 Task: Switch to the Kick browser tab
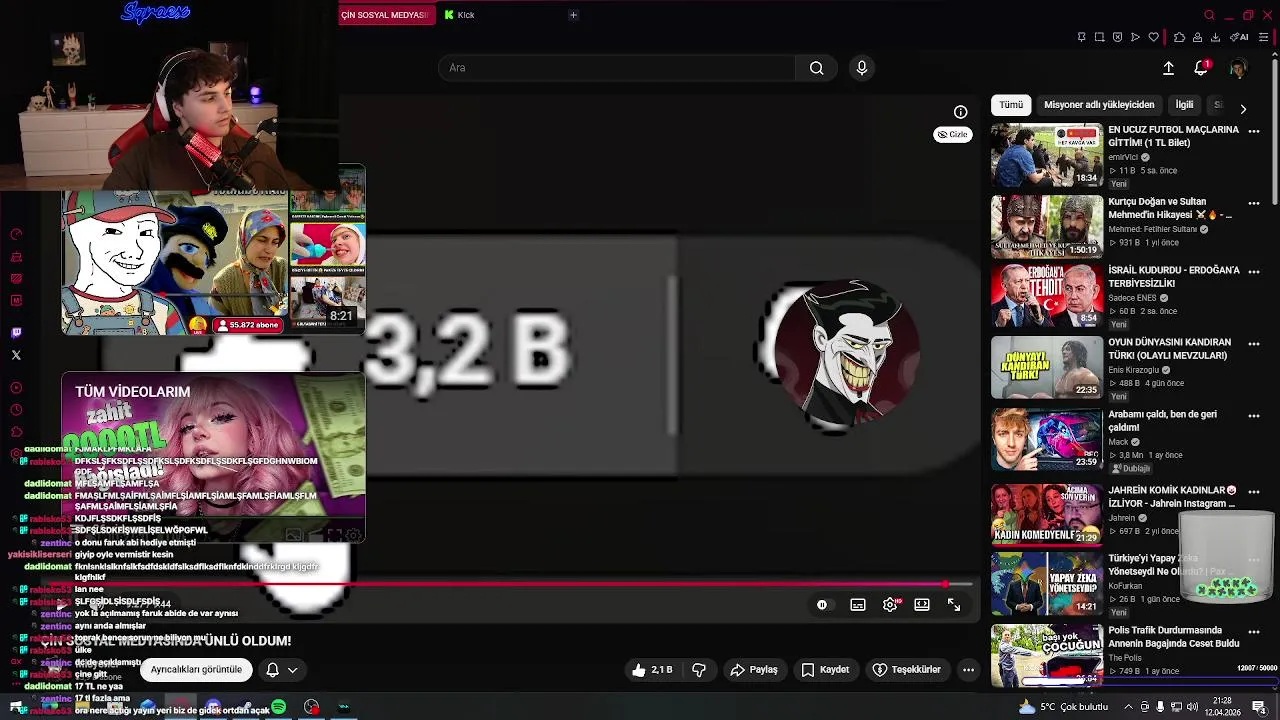(460, 15)
